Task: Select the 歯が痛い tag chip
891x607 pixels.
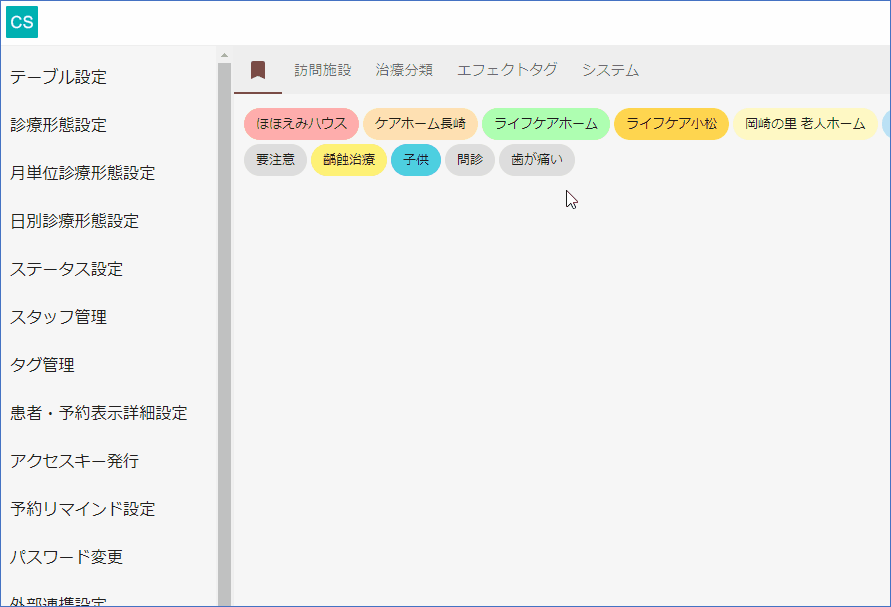Action: [537, 160]
